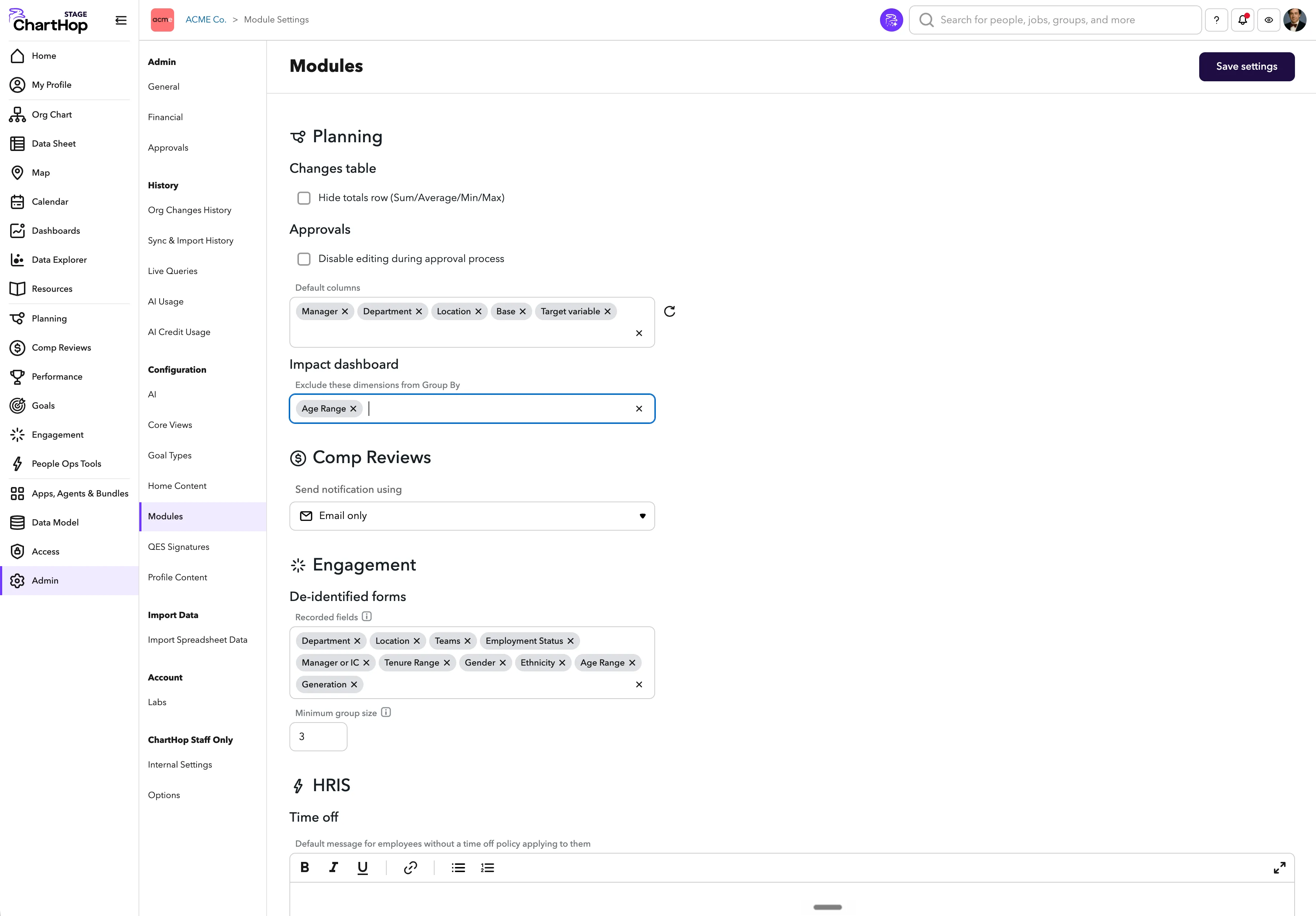Screen dimensions: 1316x916
Task: Toggle the eye view-as icon
Action: click(x=1269, y=20)
